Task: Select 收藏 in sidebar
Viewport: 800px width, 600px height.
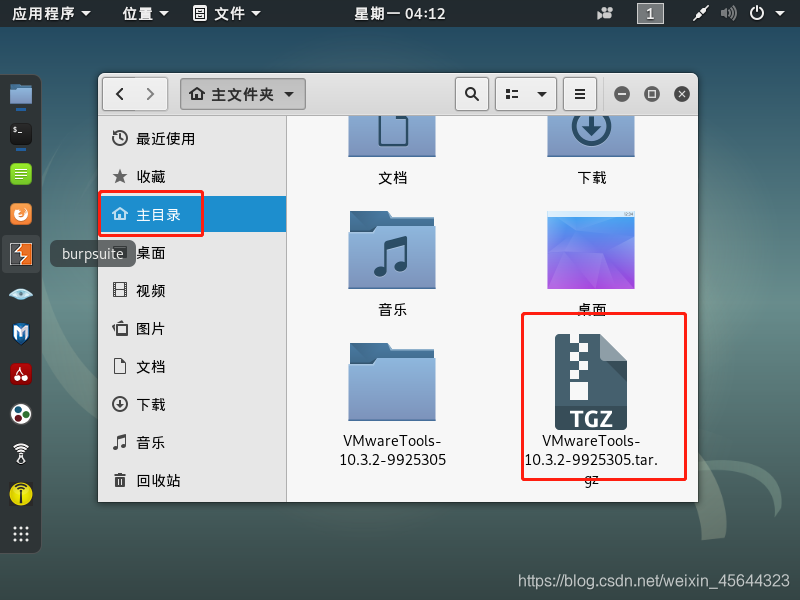Action: pos(192,177)
